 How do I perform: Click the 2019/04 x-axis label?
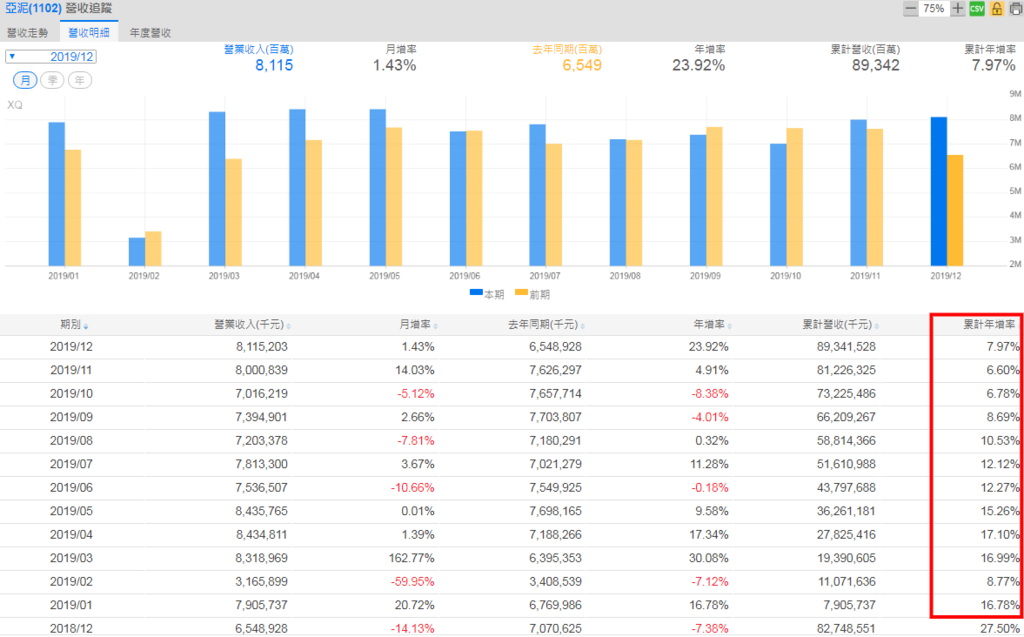tap(304, 276)
